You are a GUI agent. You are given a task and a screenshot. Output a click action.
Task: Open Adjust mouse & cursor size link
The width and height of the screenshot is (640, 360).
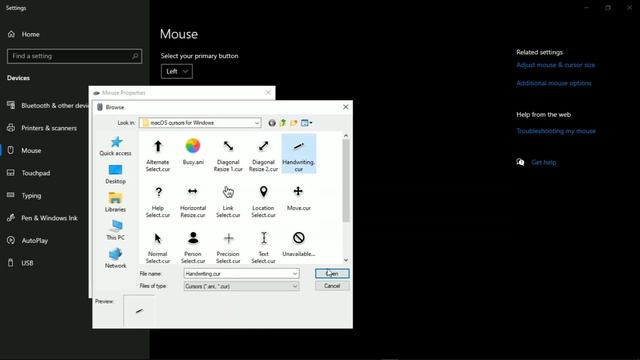[556, 65]
